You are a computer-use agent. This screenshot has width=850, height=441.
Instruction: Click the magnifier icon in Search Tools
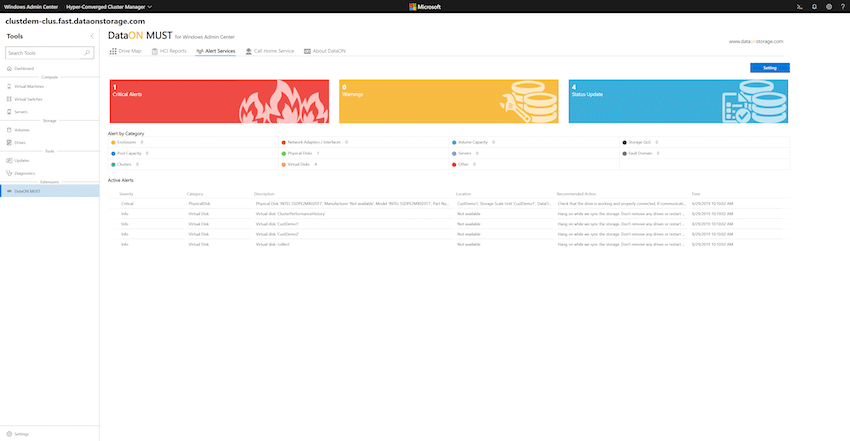(87, 53)
